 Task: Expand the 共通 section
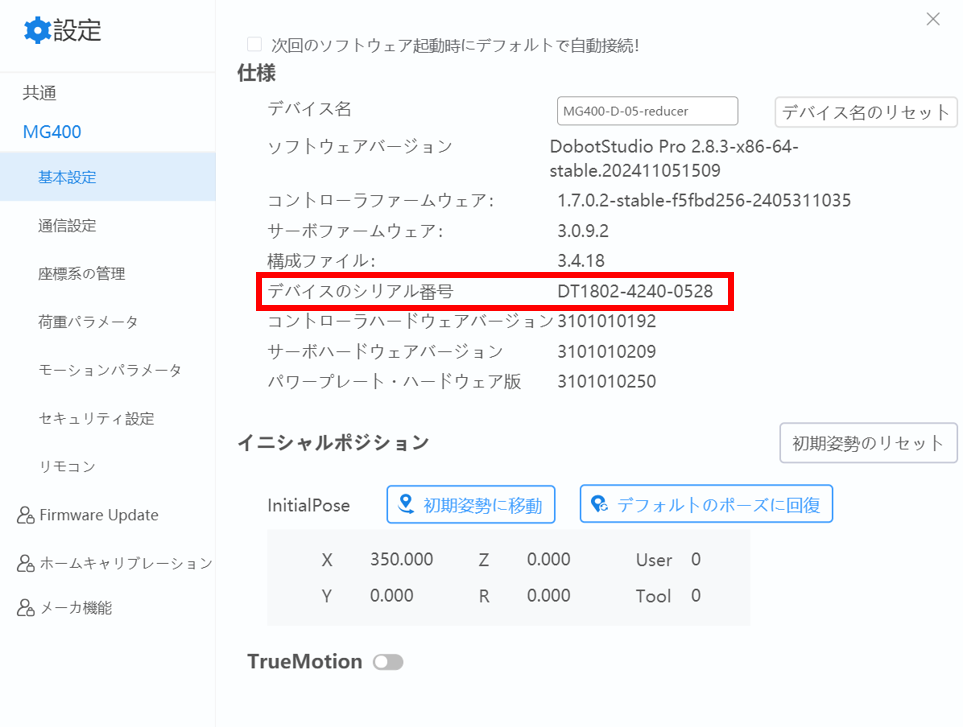coord(40,93)
